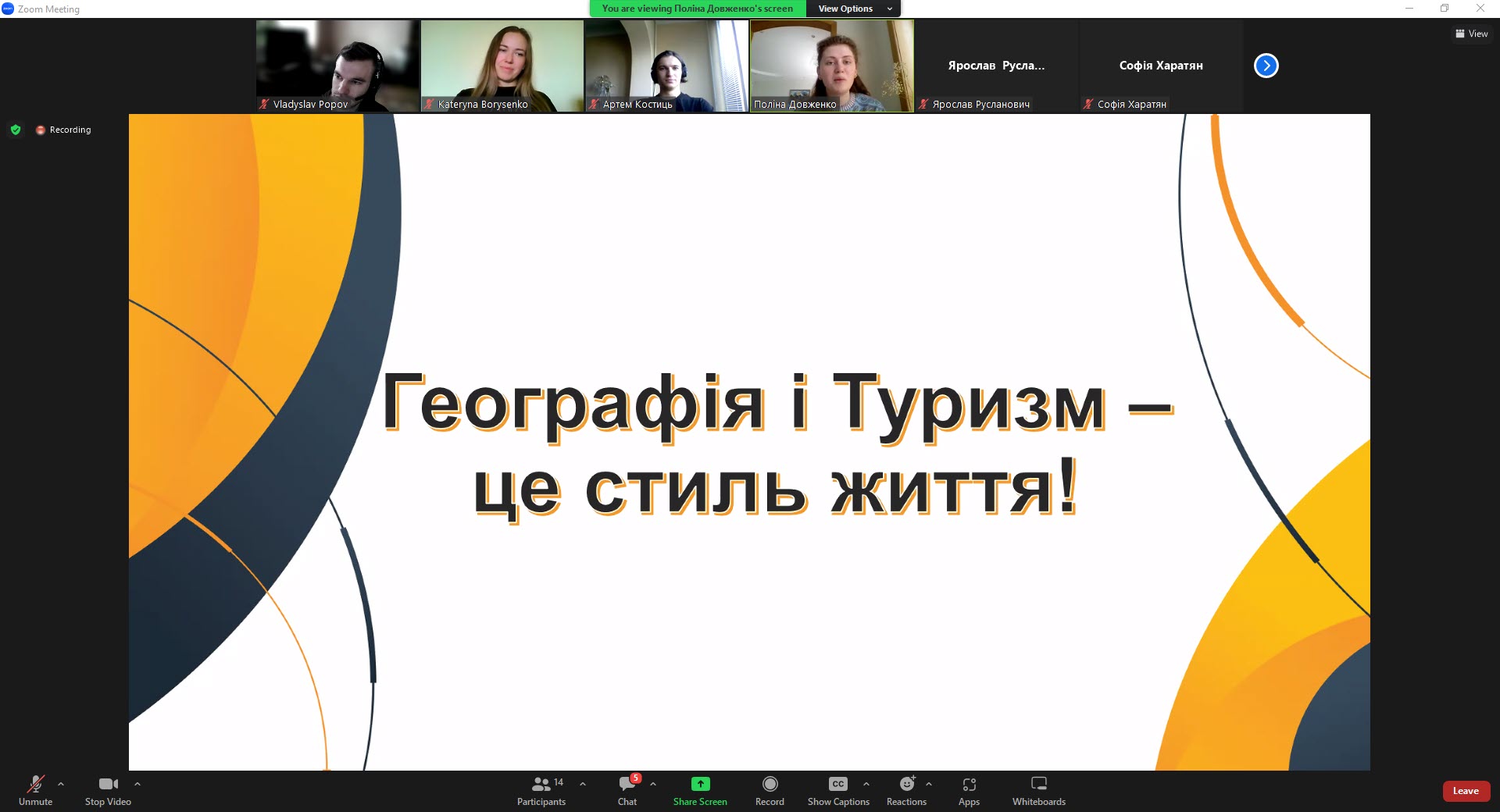Click the green Share Screen icon

(700, 784)
